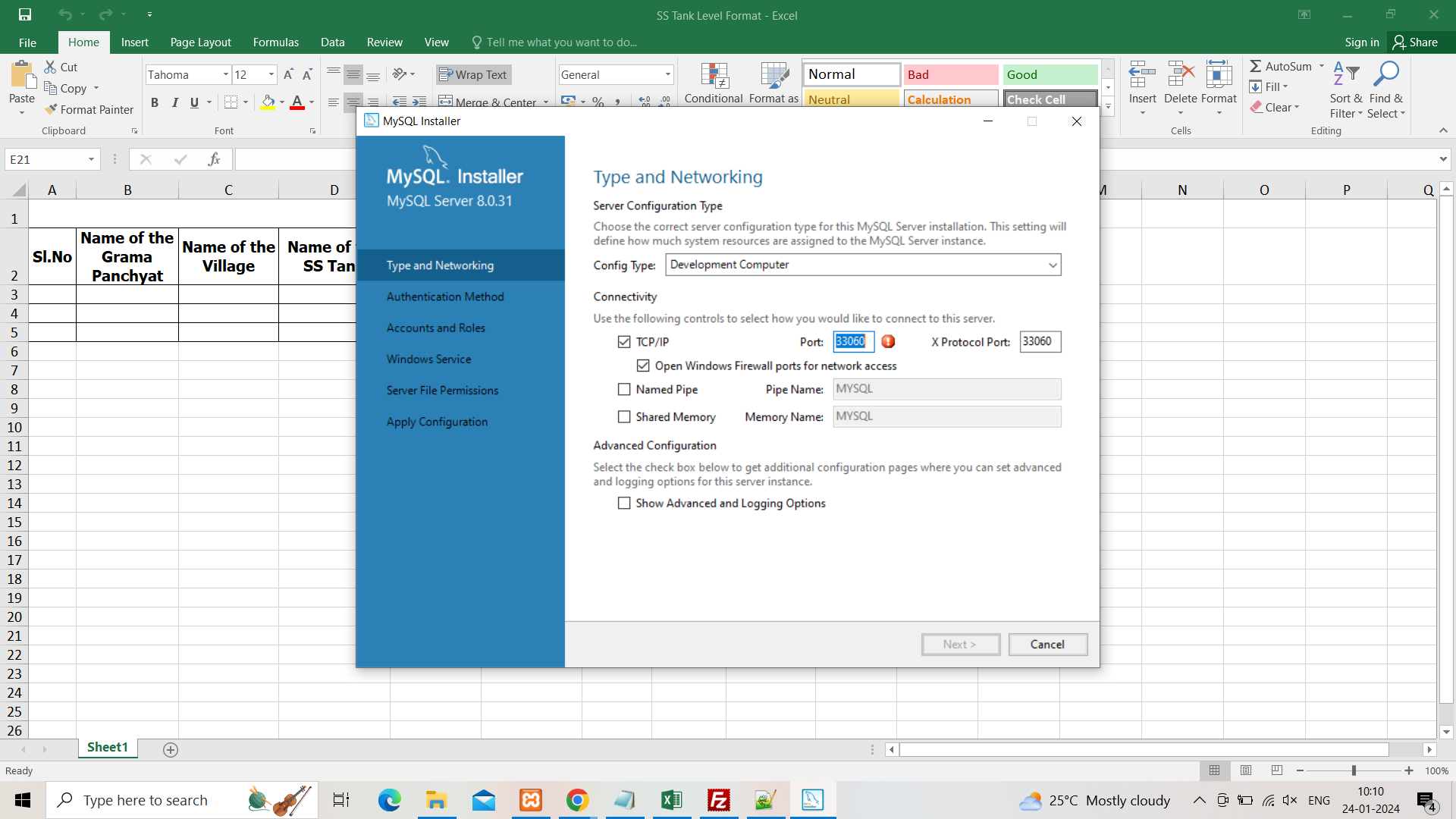Enable the Named Pipe checkbox
This screenshot has width=1456, height=819.
coord(624,390)
